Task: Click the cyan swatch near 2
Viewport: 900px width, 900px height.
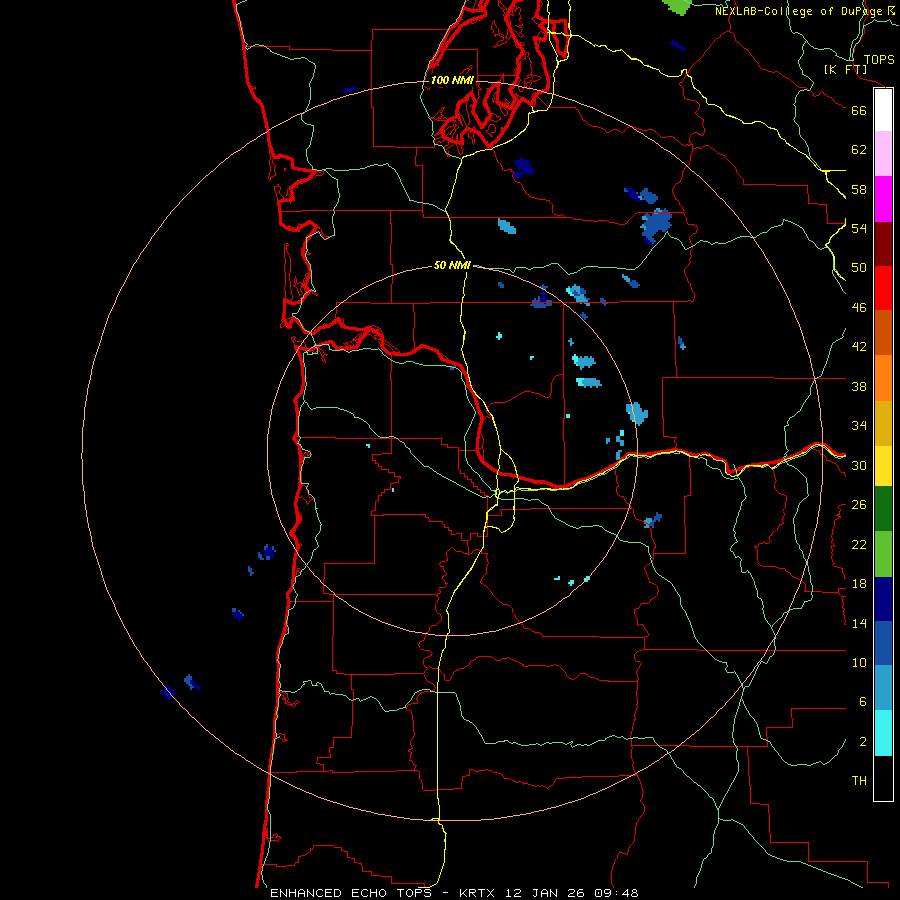Action: [883, 734]
